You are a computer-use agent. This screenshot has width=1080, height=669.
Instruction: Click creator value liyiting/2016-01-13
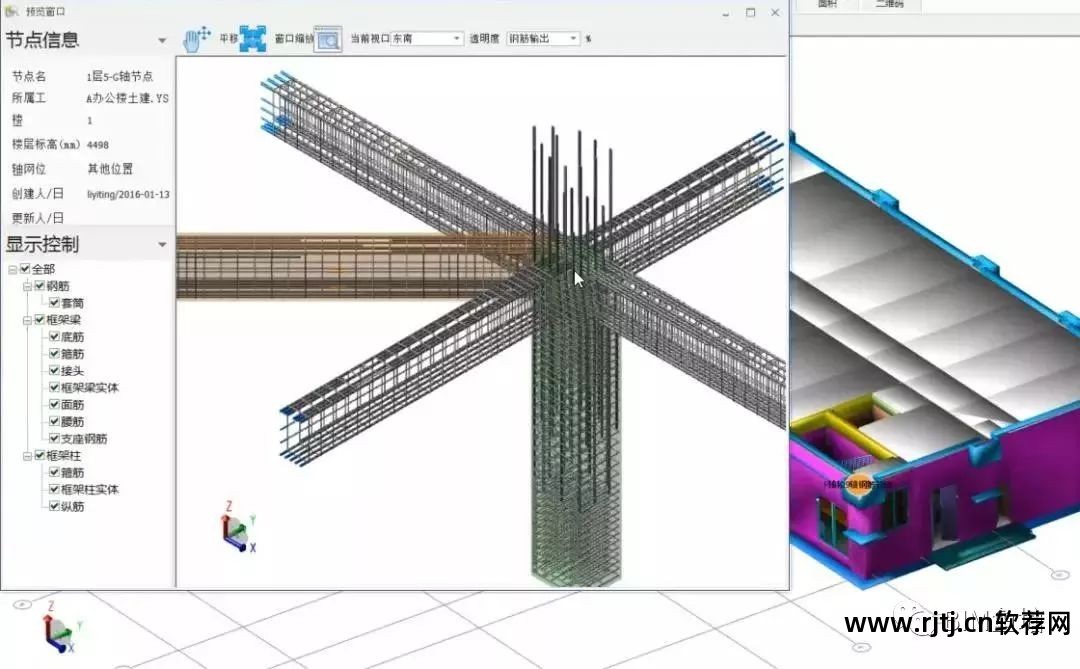(x=128, y=194)
